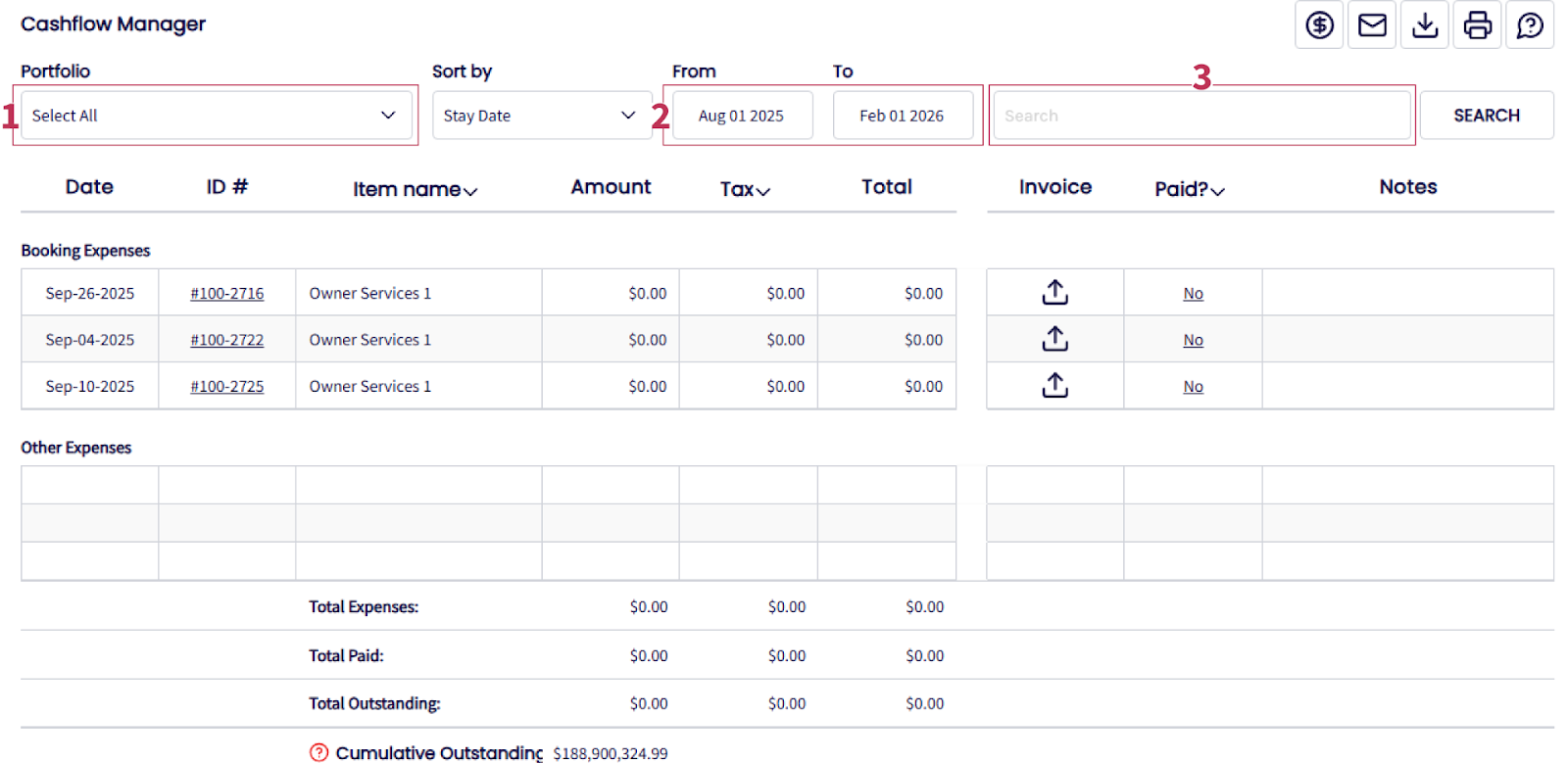
Task: Pick the To date Feb 01 2026
Action: pos(902,116)
